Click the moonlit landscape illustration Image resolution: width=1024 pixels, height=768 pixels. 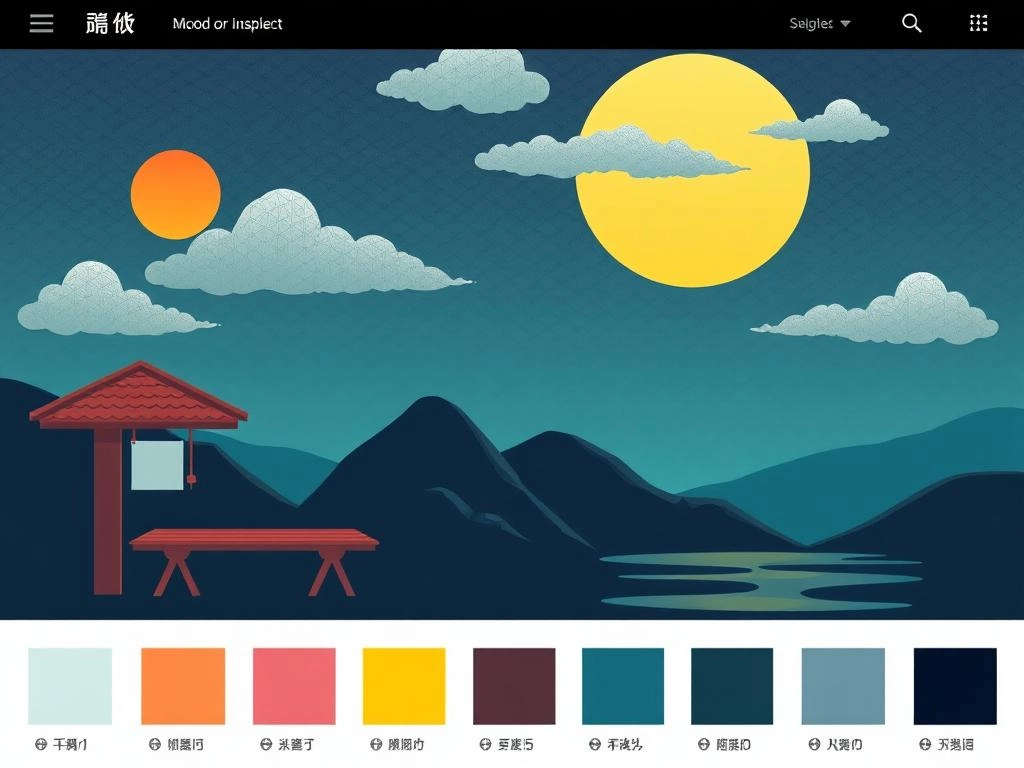tap(512, 334)
